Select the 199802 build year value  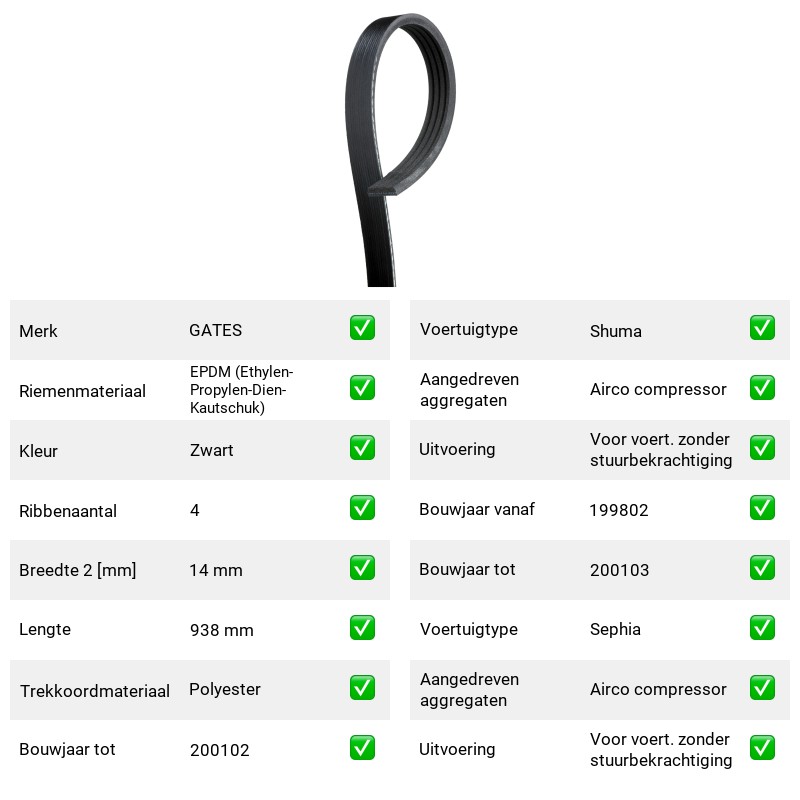(x=619, y=510)
